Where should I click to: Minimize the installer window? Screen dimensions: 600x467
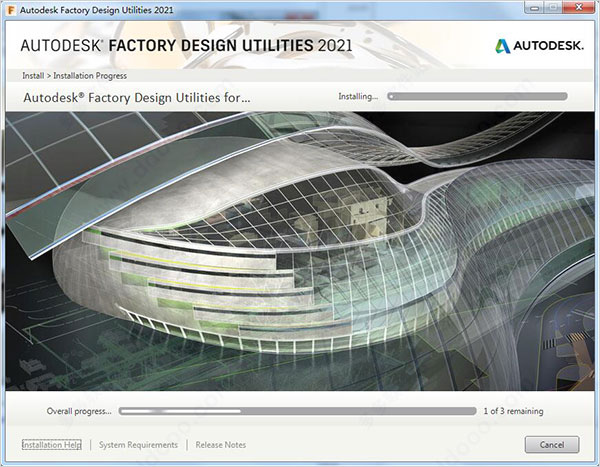click(x=535, y=7)
